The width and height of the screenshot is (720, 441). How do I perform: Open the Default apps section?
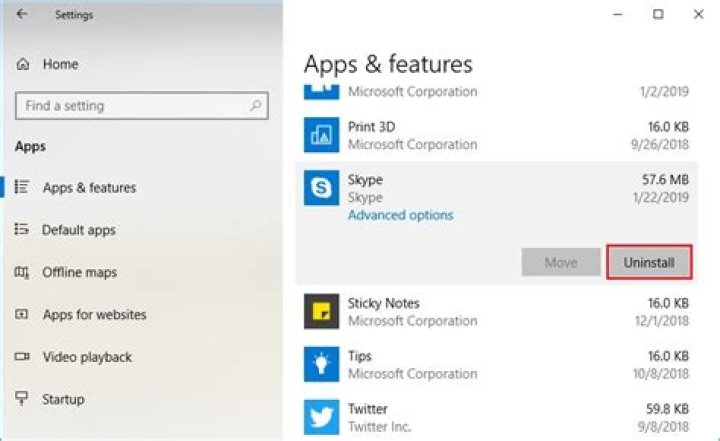(x=79, y=230)
